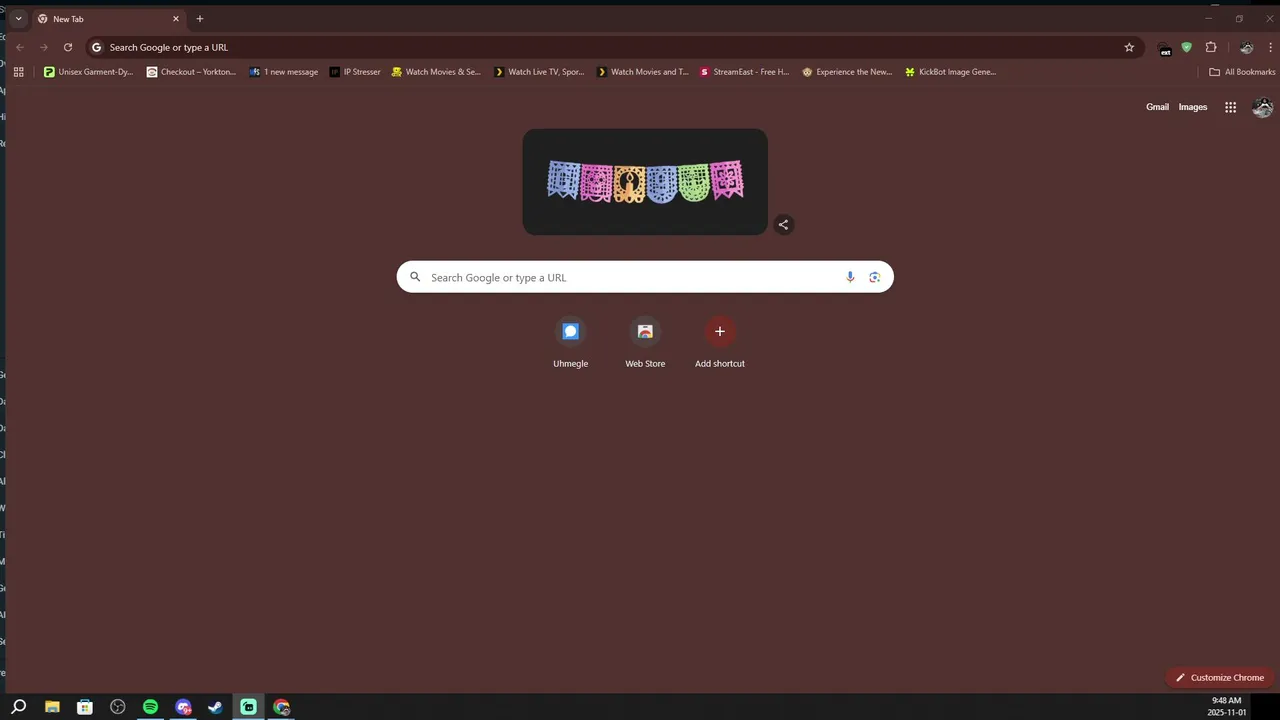Open Chrome profile avatar in toolbar
Image resolution: width=1280 pixels, height=720 pixels.
1246,47
